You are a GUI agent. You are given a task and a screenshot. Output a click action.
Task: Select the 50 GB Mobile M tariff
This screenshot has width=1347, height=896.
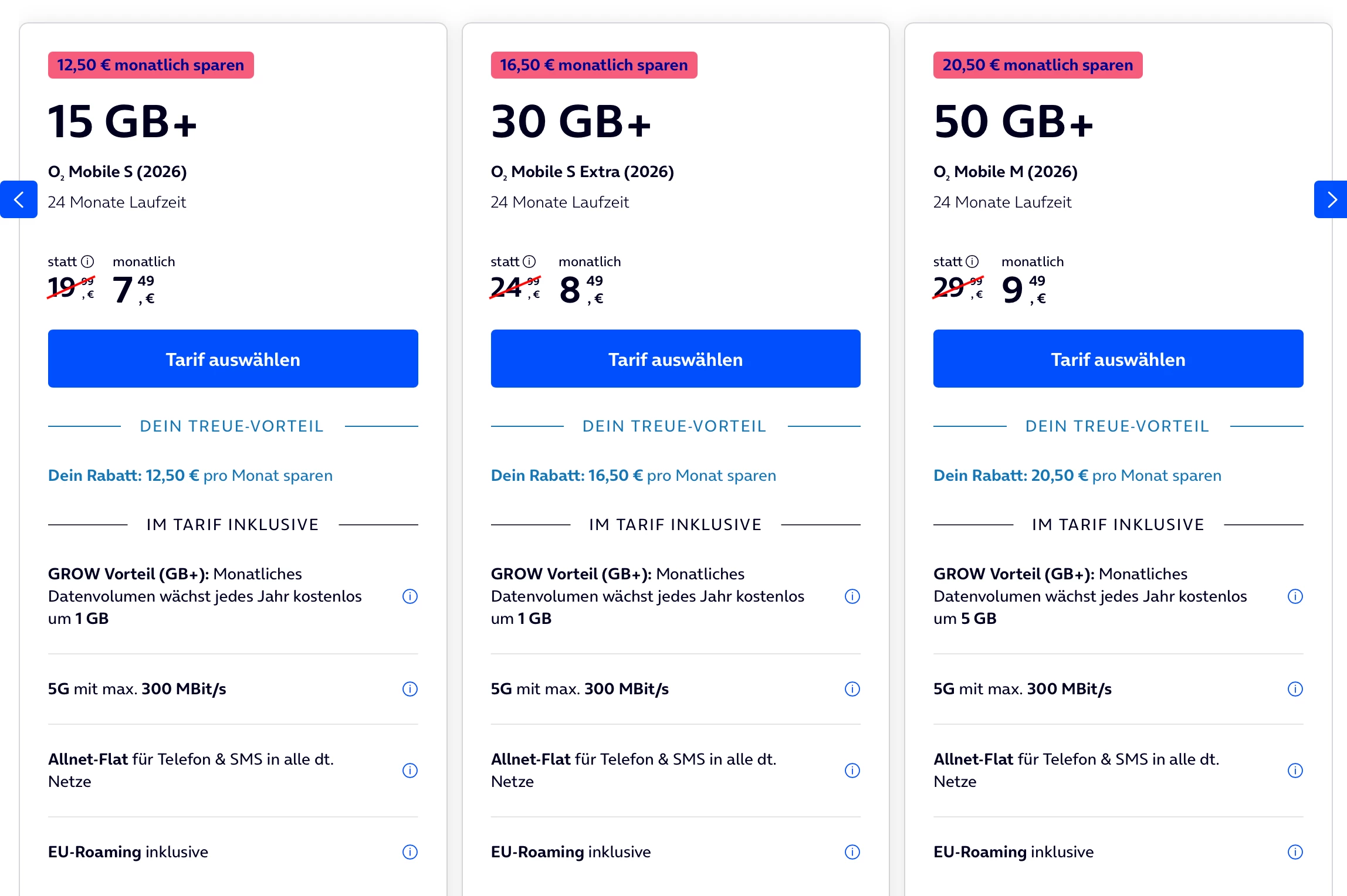[1118, 359]
